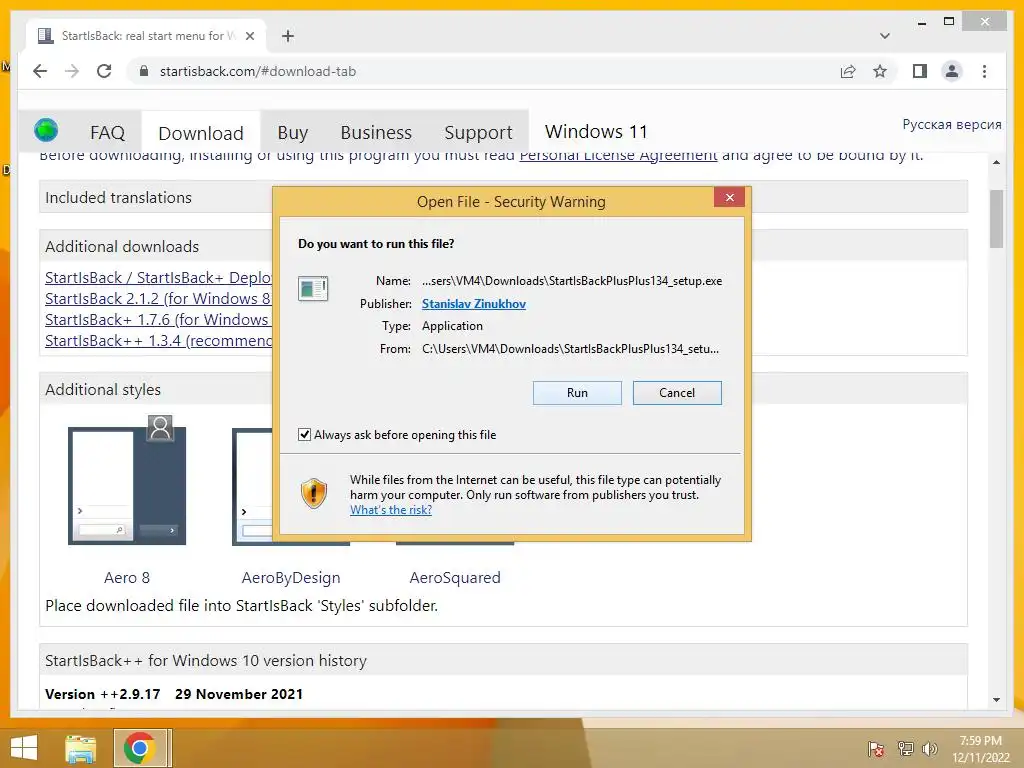Open the What's the risk? link
This screenshot has width=1024, height=768.
(x=391, y=509)
